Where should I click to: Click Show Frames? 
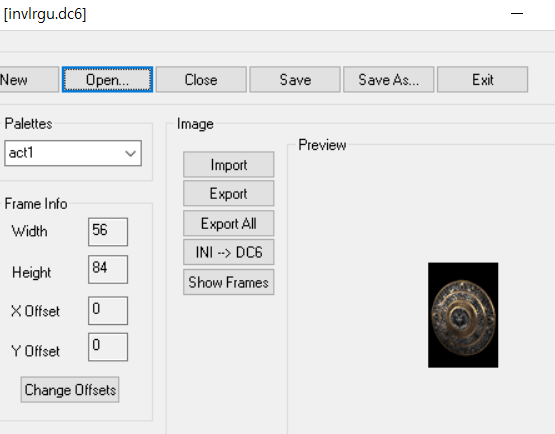click(x=229, y=282)
